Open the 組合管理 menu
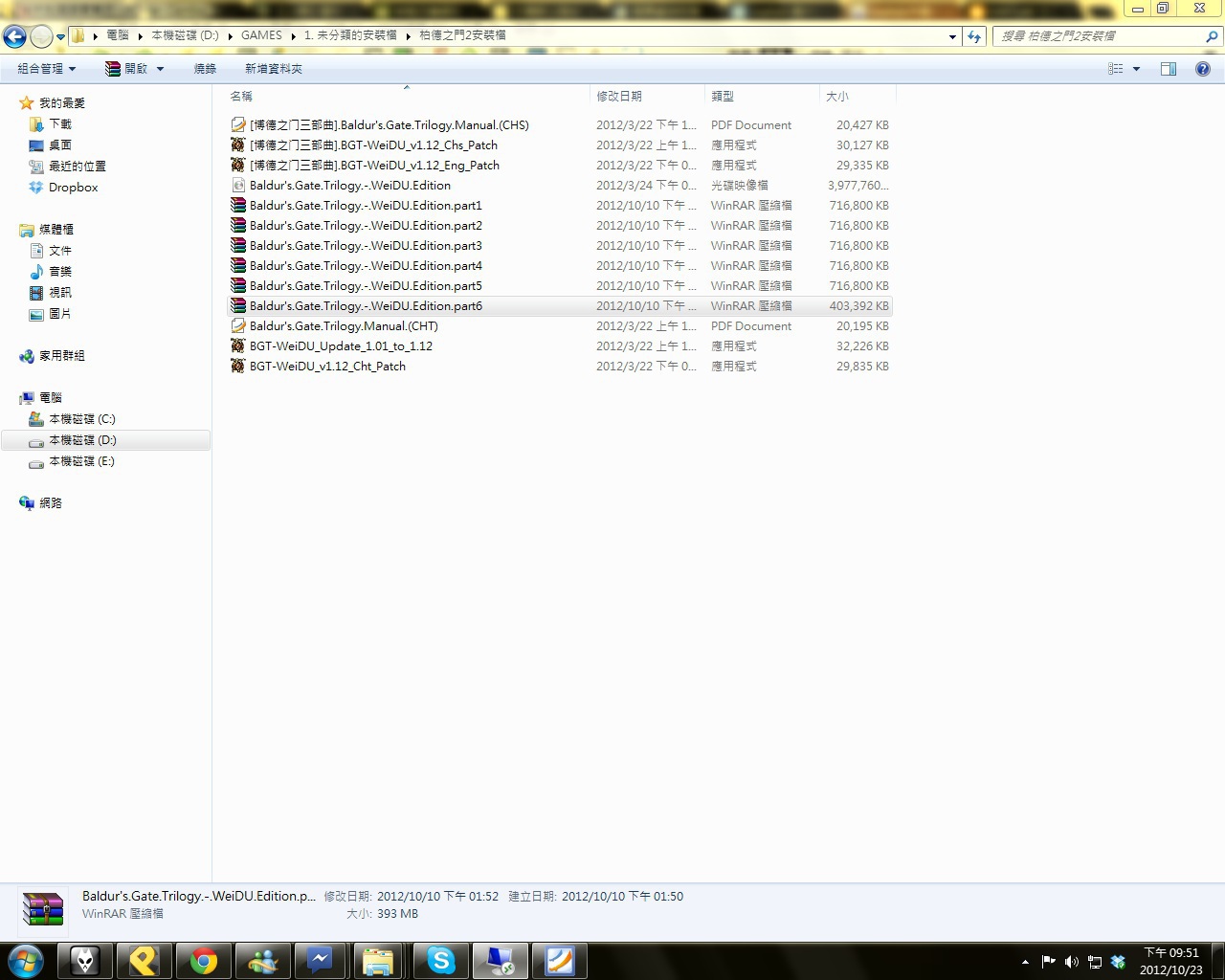This screenshot has height=980, width=1225. [x=46, y=69]
